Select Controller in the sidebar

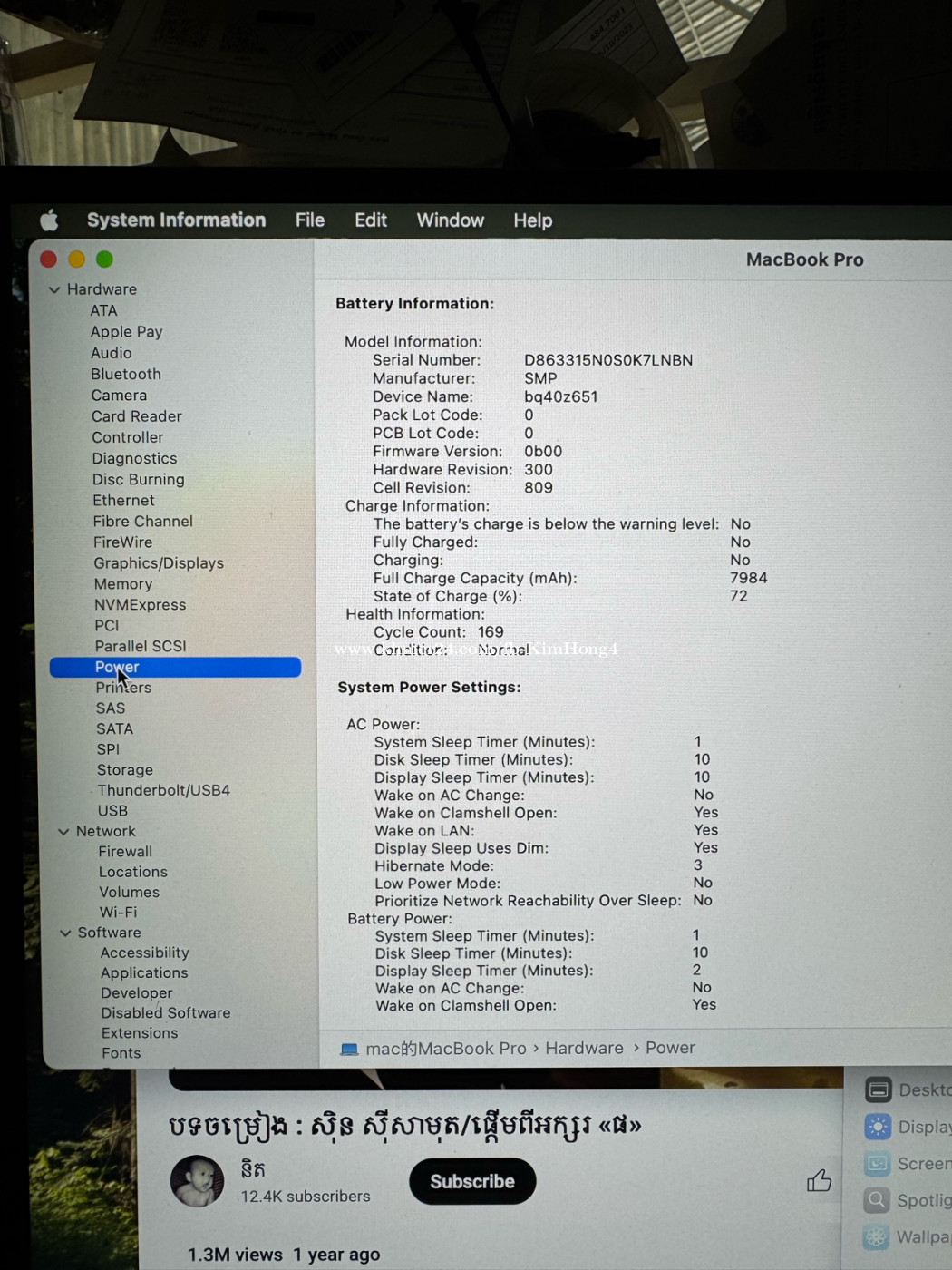127,437
